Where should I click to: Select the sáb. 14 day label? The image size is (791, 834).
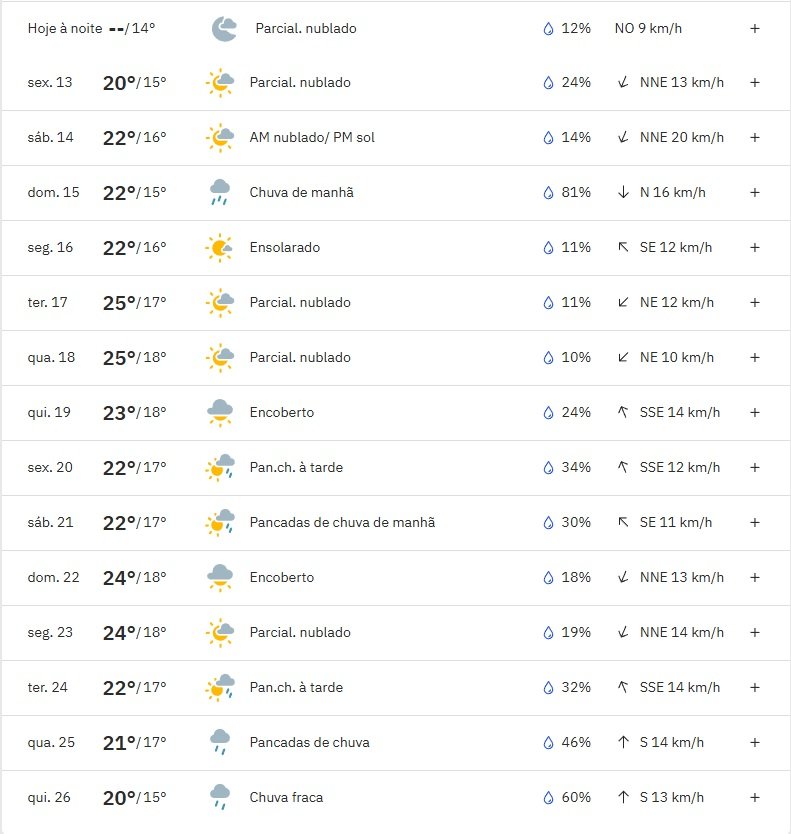[51, 137]
